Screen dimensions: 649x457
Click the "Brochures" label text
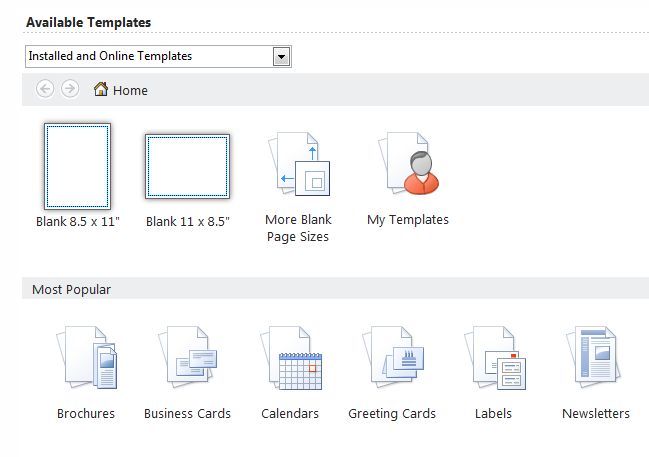(86, 413)
